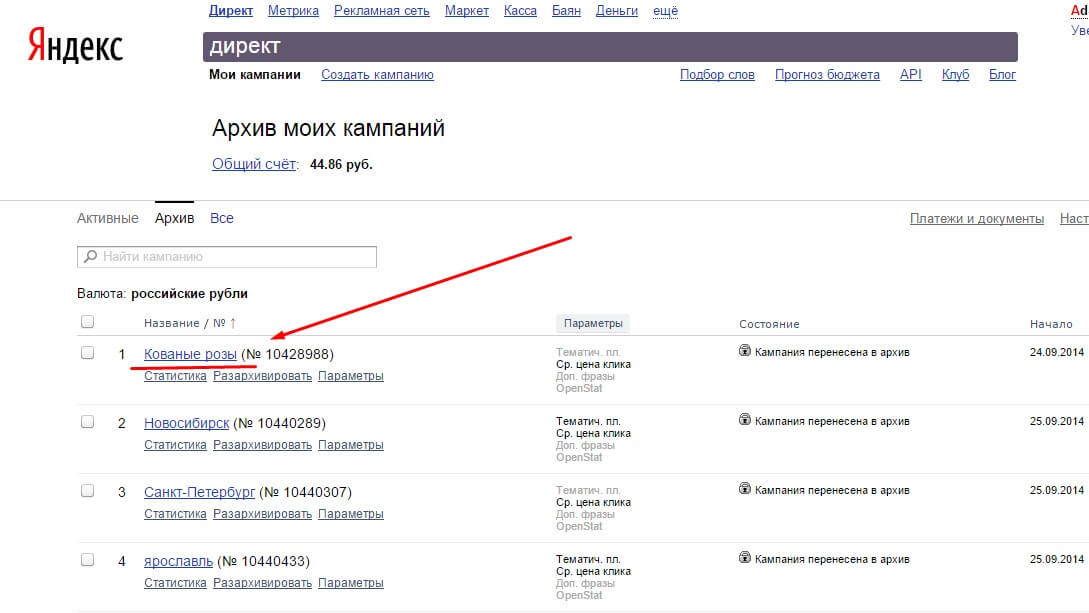Open Рекламная сеть in the top navigation
This screenshot has height=613, width=1089.
click(x=382, y=11)
